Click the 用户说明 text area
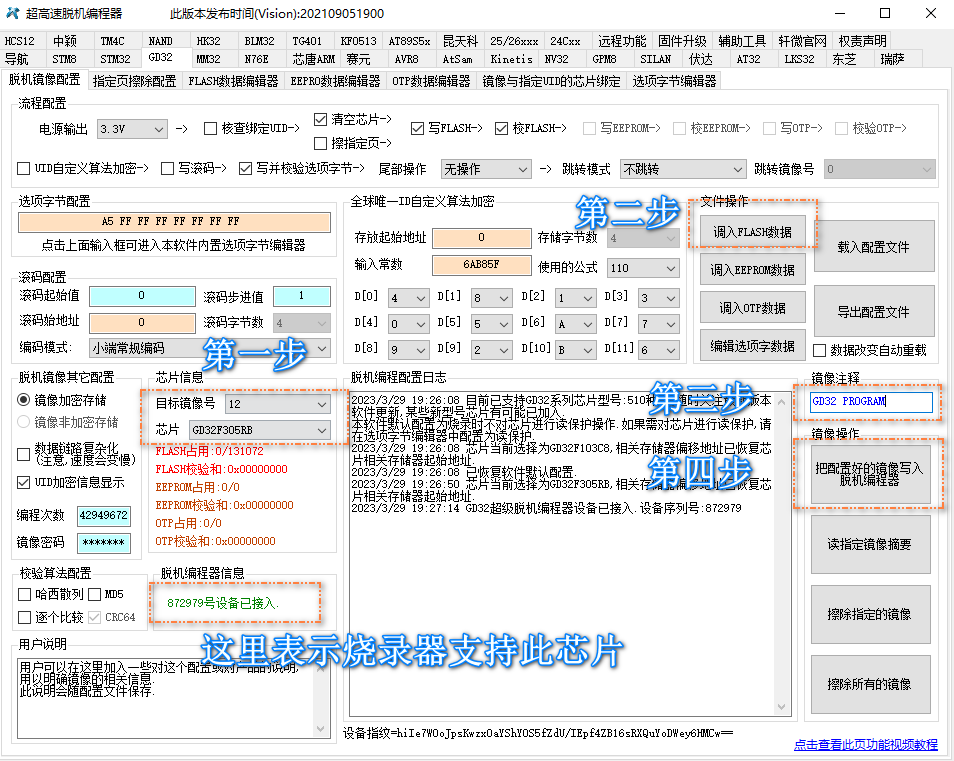 (x=174, y=698)
